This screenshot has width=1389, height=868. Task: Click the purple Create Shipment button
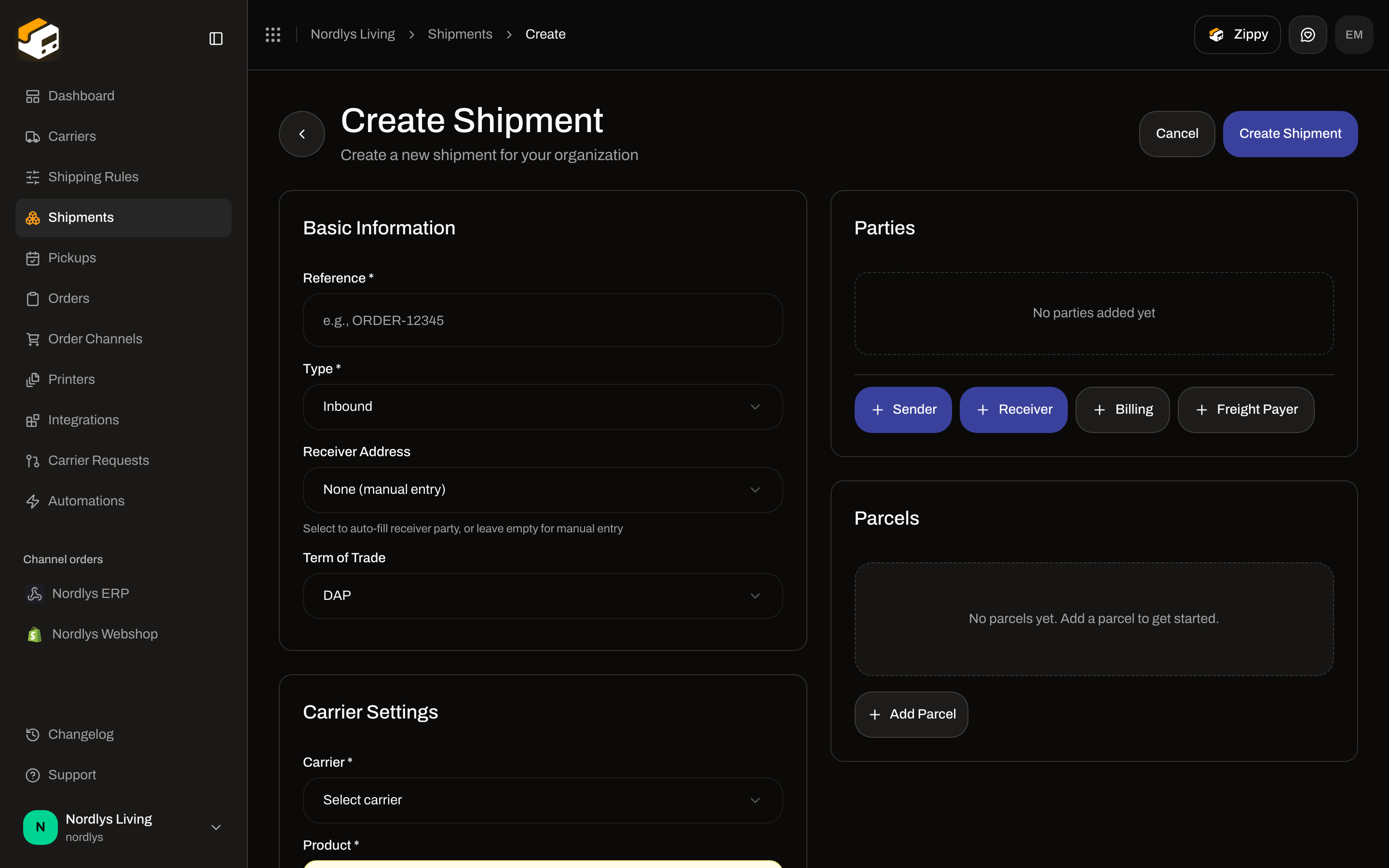pyautogui.click(x=1290, y=134)
